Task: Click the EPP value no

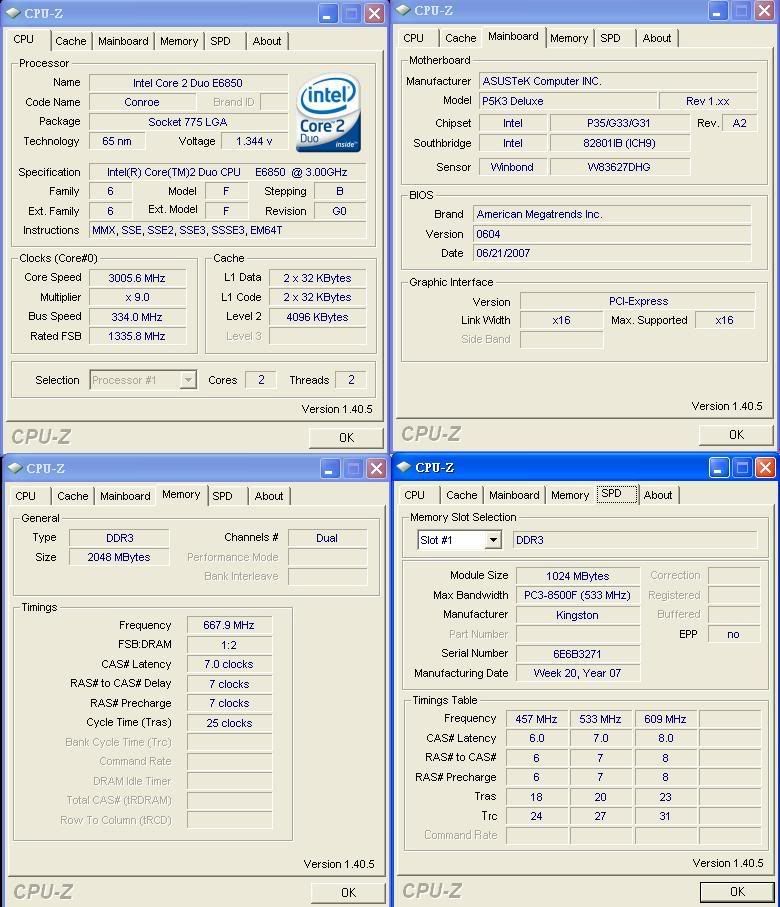Action: pos(734,634)
